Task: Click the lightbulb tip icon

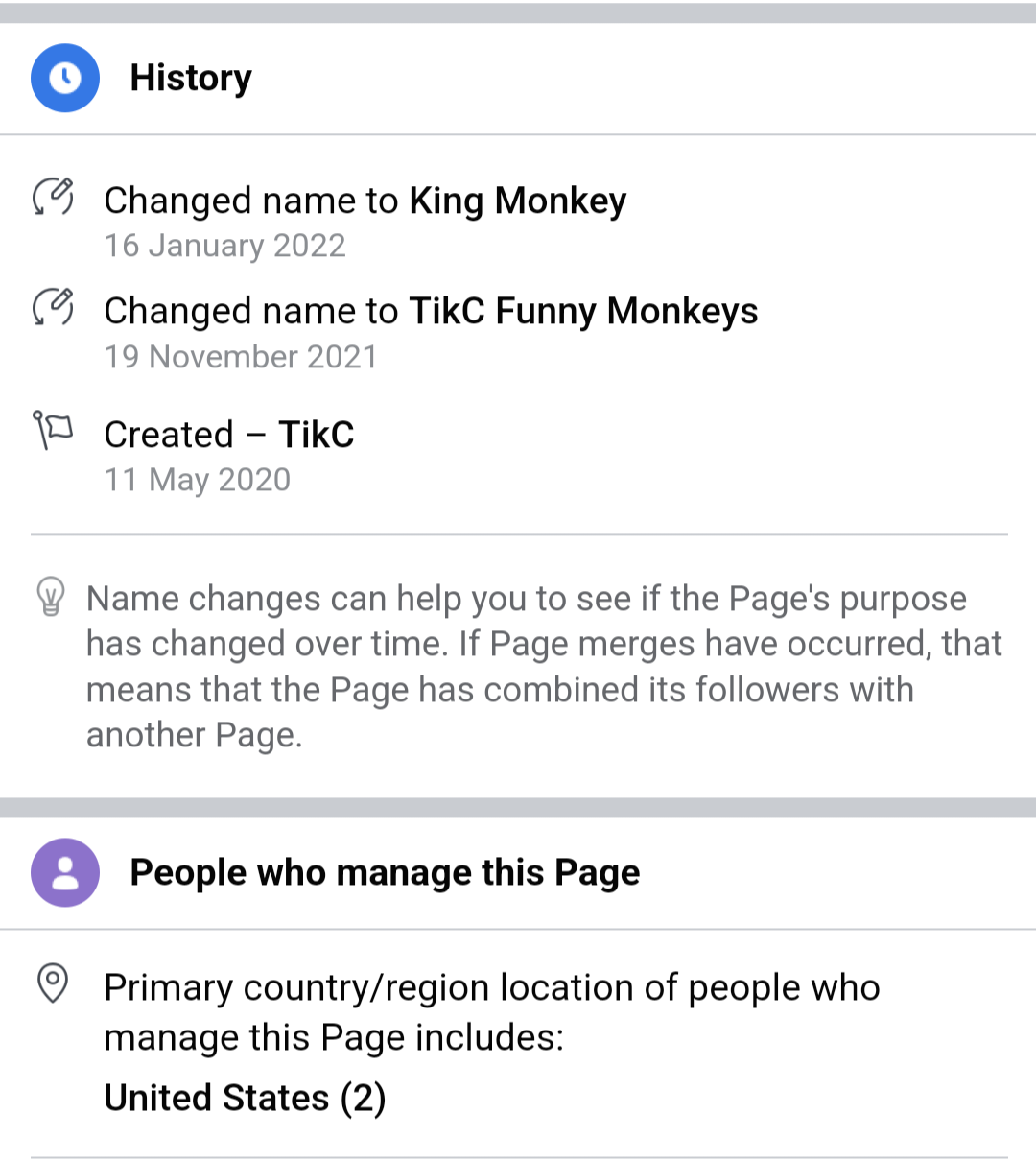Action: click(x=50, y=596)
